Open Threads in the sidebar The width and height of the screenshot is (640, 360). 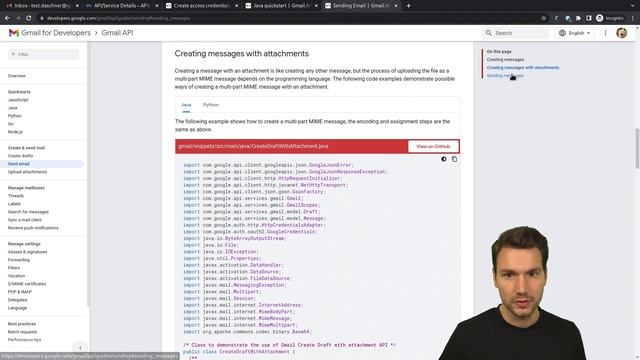16,196
